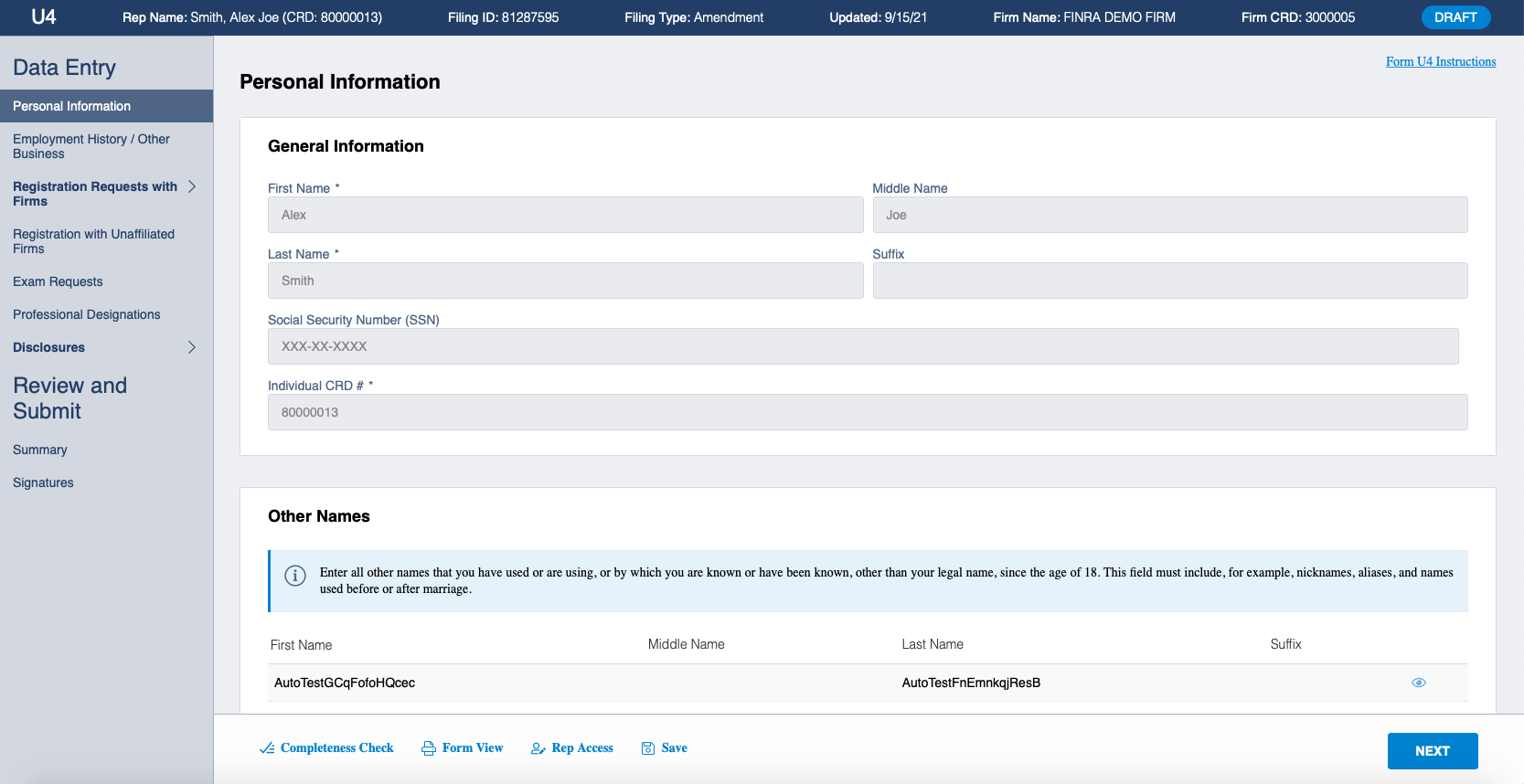Viewport: 1524px width, 784px height.
Task: Open Employment History / Other Business page
Action: 91,146
